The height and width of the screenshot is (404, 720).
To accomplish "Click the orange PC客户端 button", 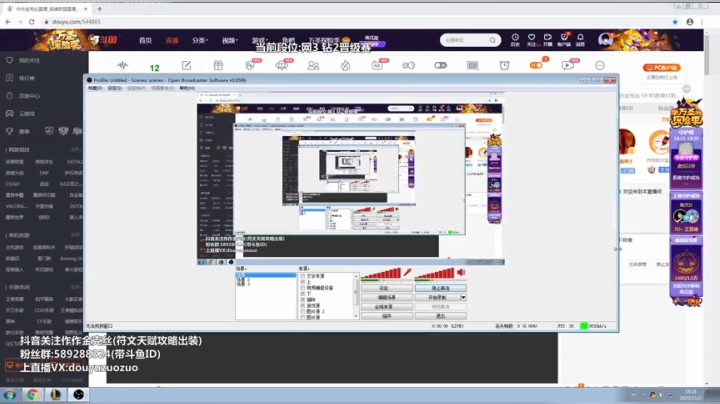I will click(x=661, y=67).
